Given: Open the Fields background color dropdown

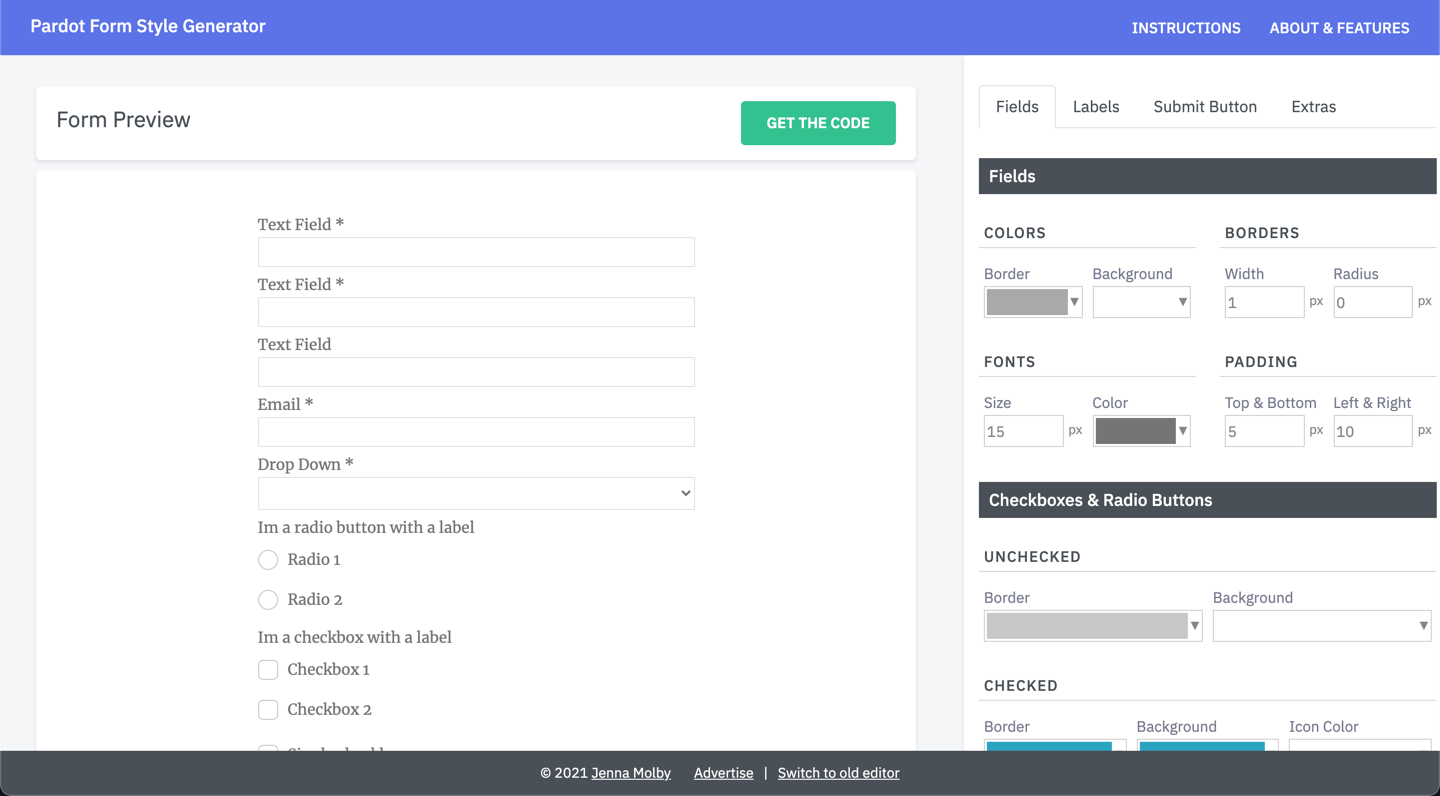Looking at the screenshot, I should [1141, 302].
